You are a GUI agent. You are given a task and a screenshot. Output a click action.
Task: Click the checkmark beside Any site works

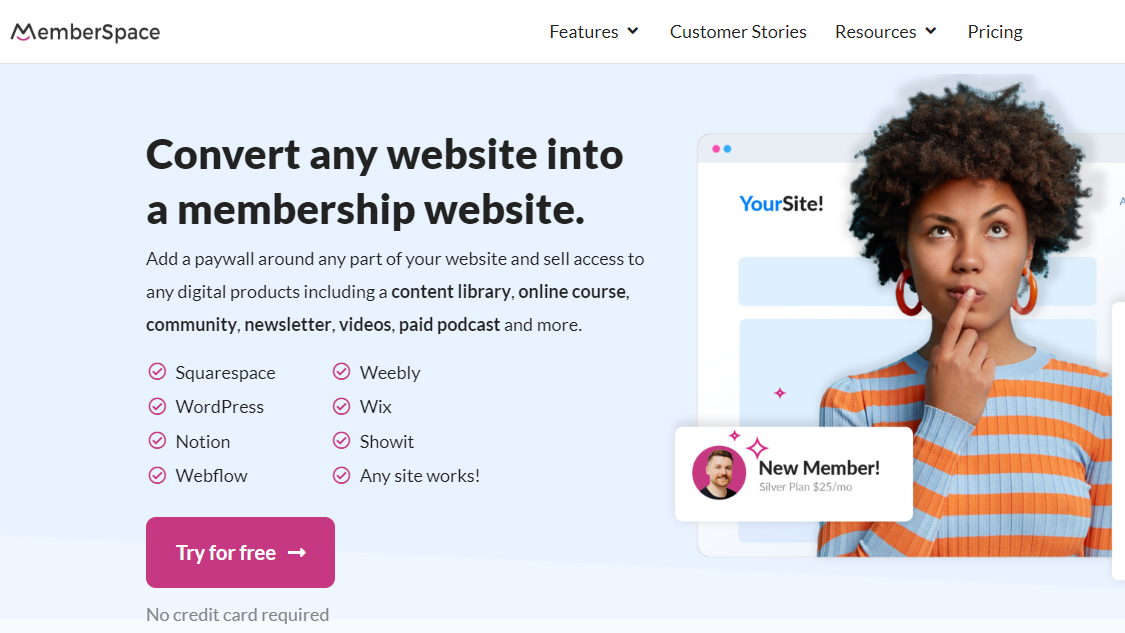(342, 475)
